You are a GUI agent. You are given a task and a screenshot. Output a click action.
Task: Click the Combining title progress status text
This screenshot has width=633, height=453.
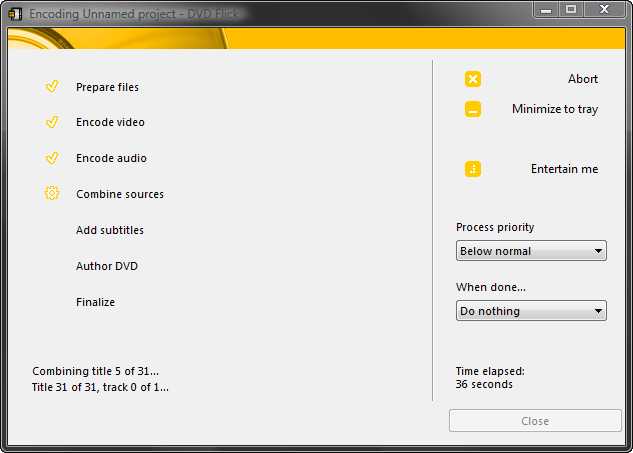(95, 371)
